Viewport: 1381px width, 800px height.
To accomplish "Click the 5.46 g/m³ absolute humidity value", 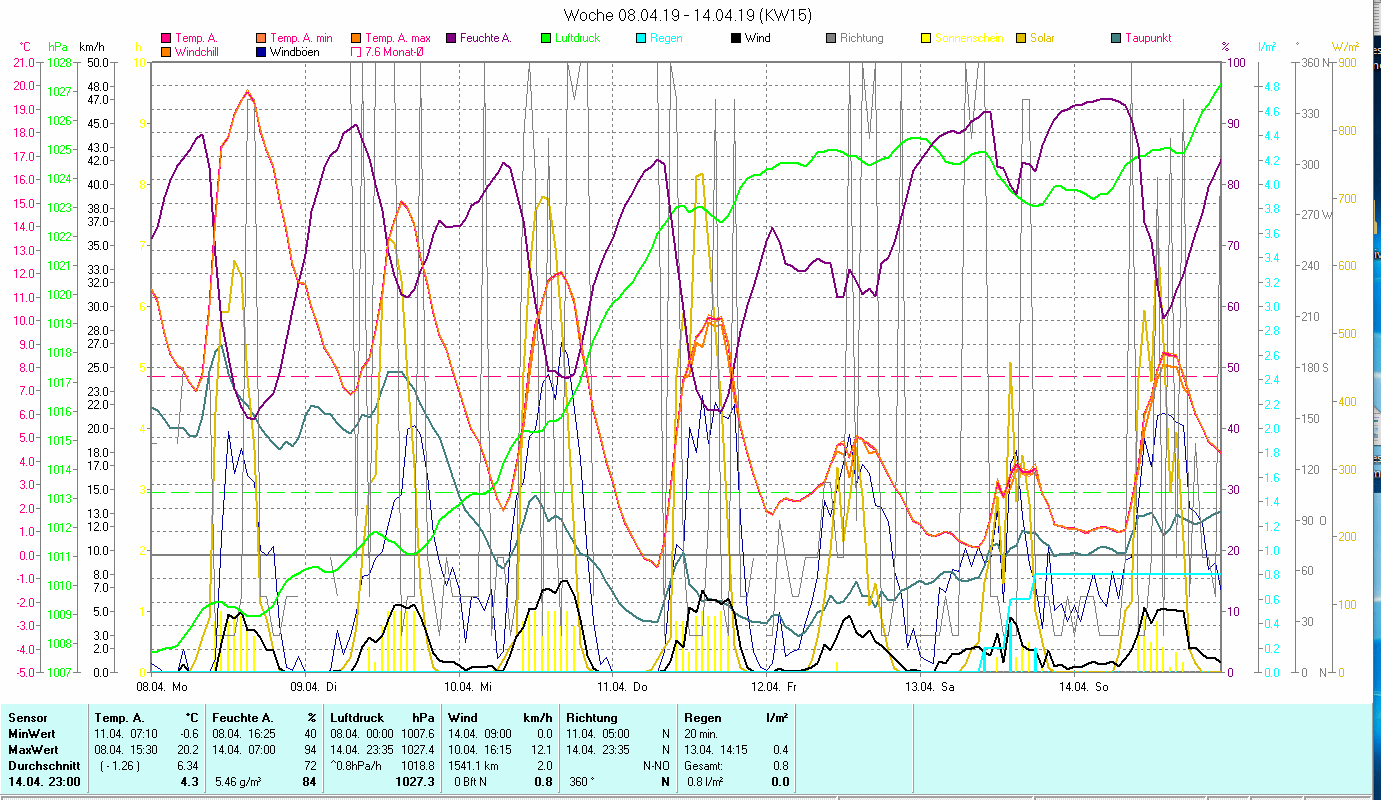I will [x=238, y=782].
